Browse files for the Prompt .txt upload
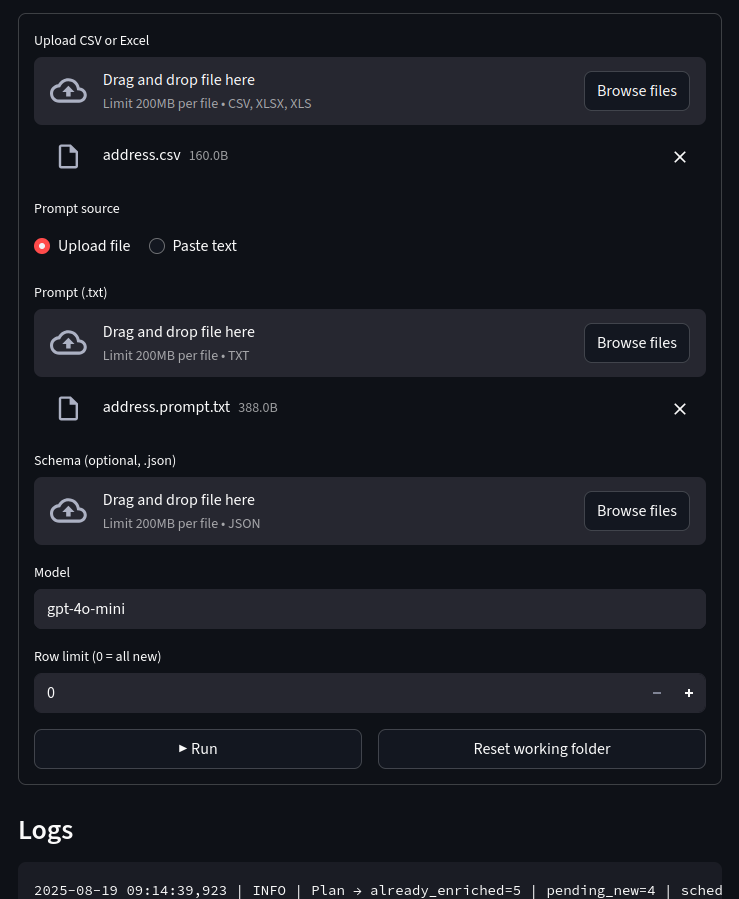 click(x=636, y=343)
